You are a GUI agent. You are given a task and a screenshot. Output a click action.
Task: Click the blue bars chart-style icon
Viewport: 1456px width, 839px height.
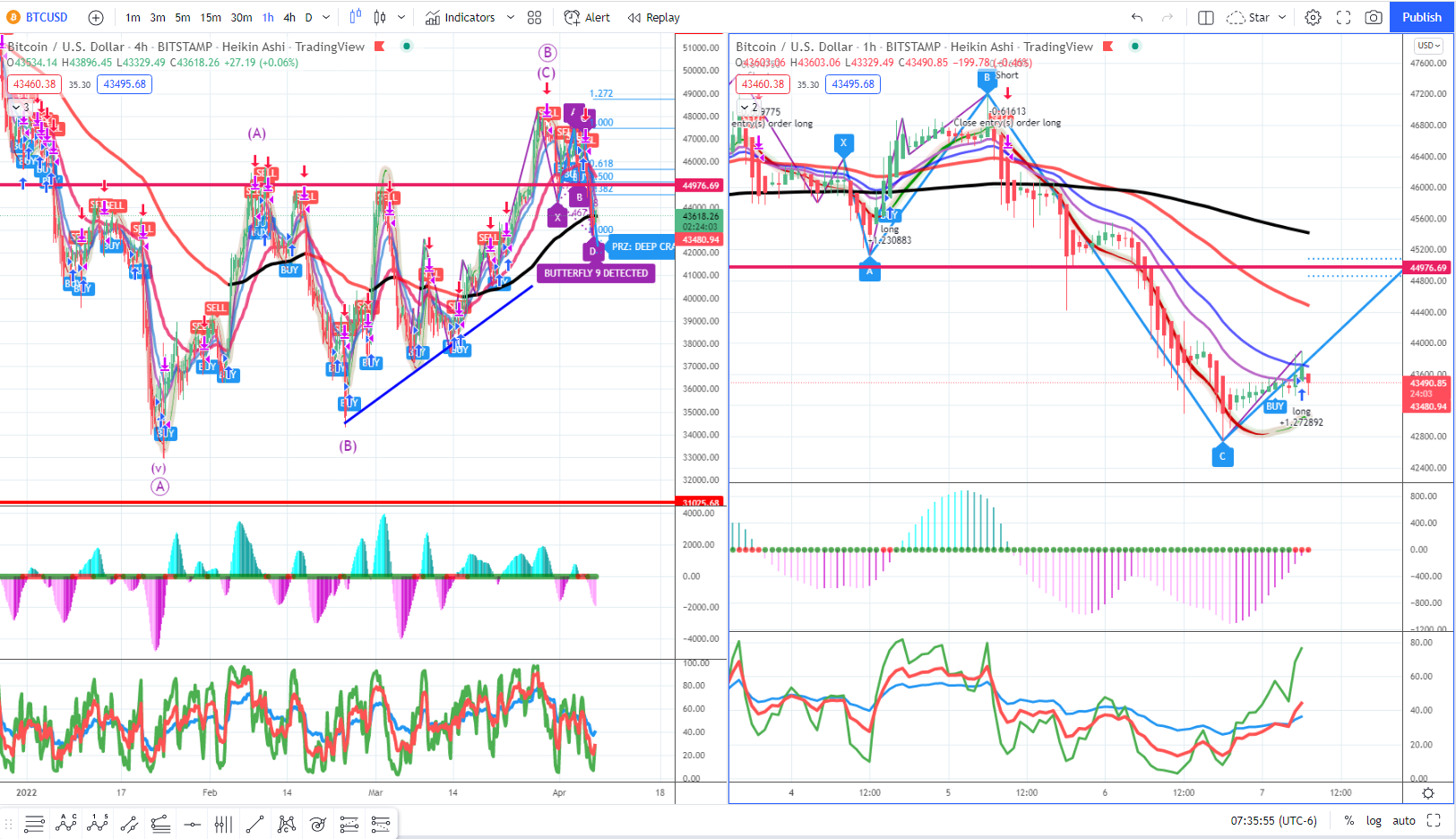356,17
